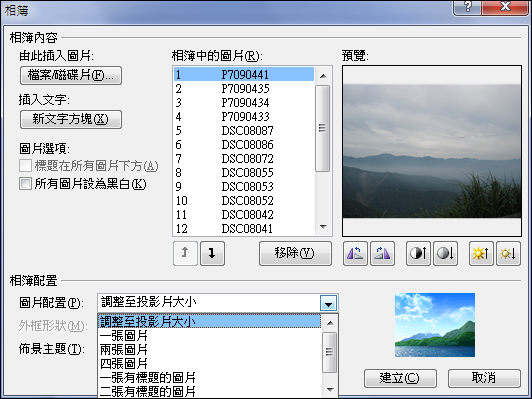Screen dimensions: 532x399
Task: Layout dropdown list scroll up arrow
Action: coord(330,323)
